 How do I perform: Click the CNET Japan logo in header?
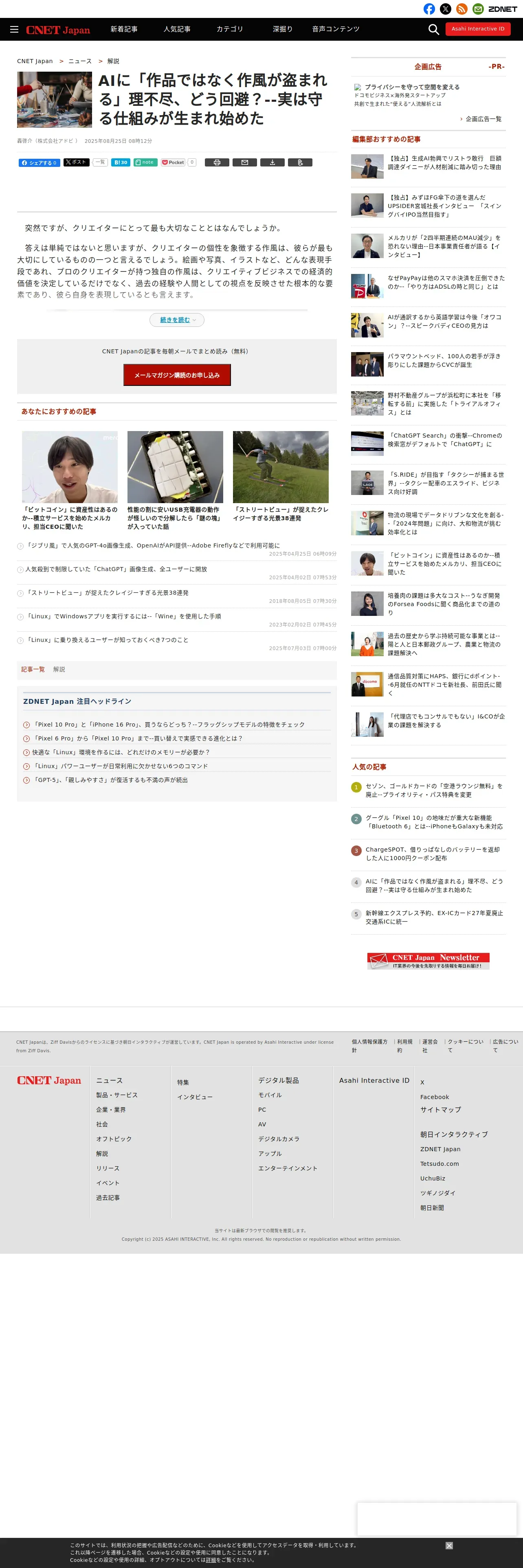58,30
